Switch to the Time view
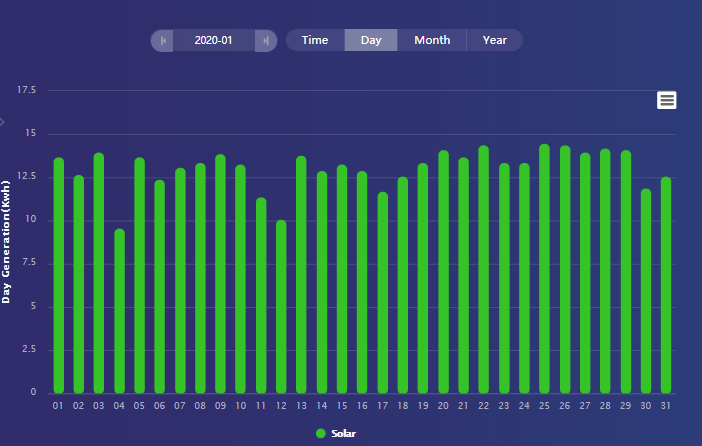 point(315,40)
